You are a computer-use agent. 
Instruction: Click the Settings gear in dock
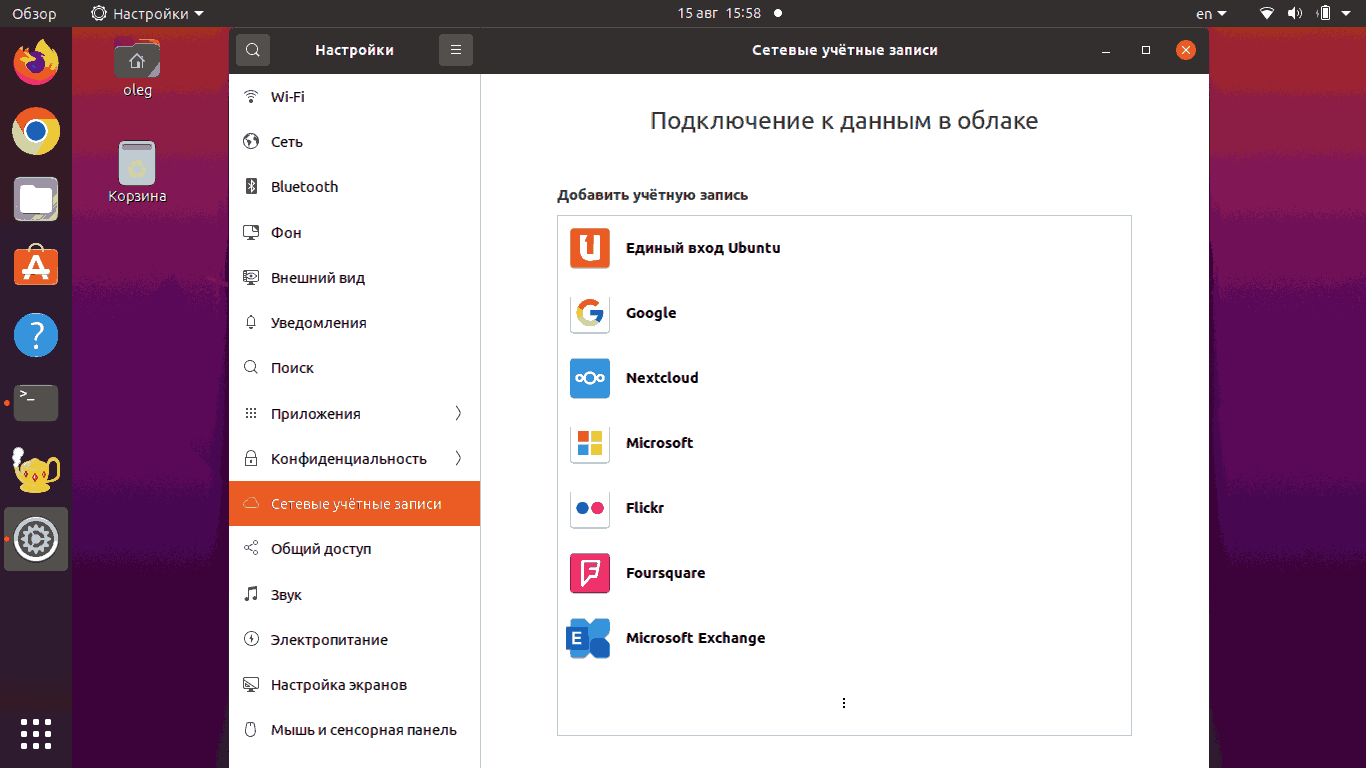tap(36, 539)
